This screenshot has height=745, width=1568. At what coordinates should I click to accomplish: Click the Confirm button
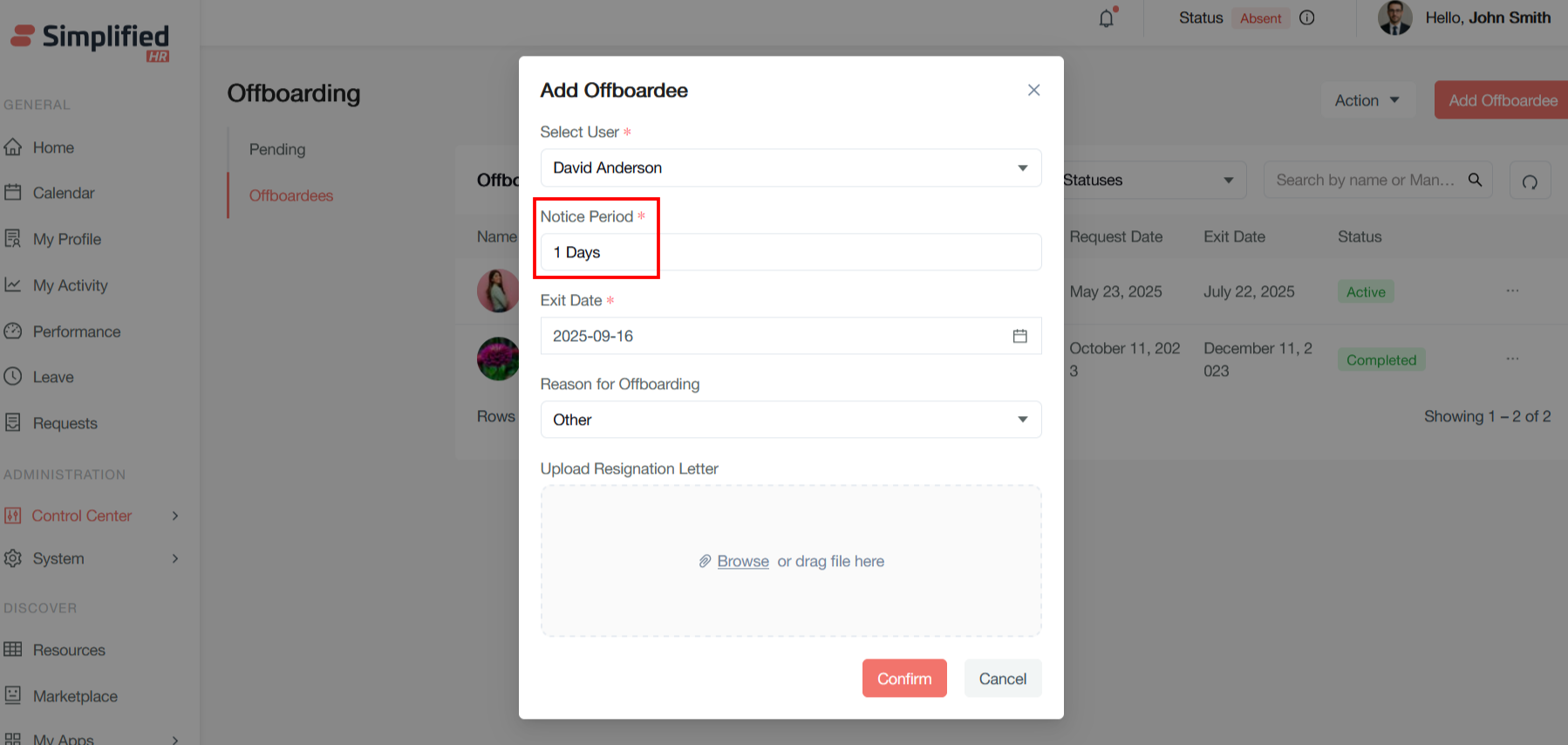pos(903,679)
